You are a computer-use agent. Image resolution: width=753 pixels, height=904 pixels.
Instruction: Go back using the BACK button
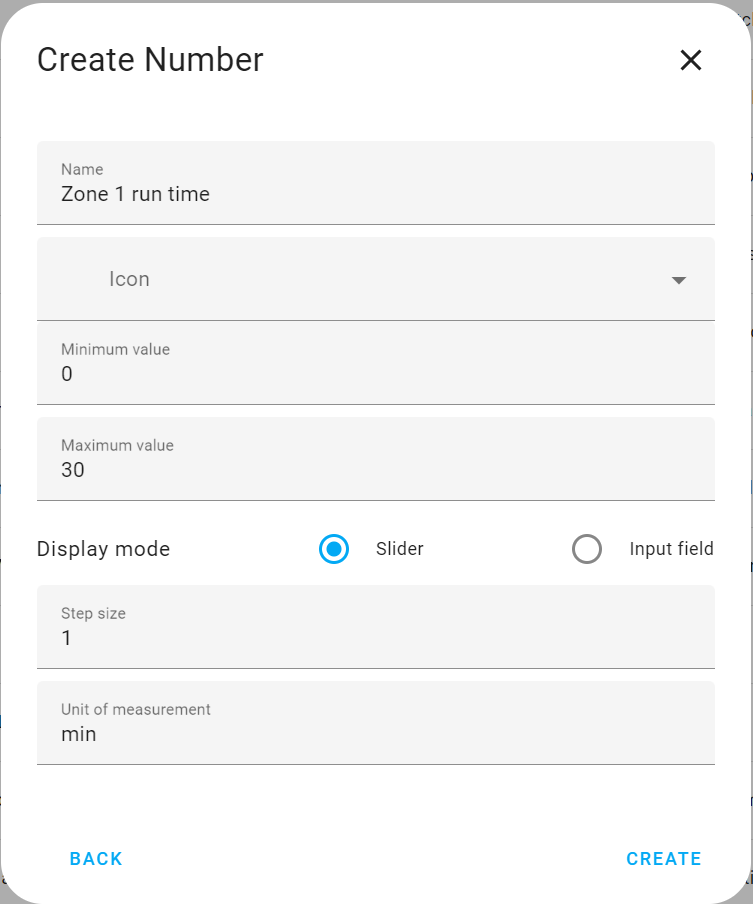95,858
